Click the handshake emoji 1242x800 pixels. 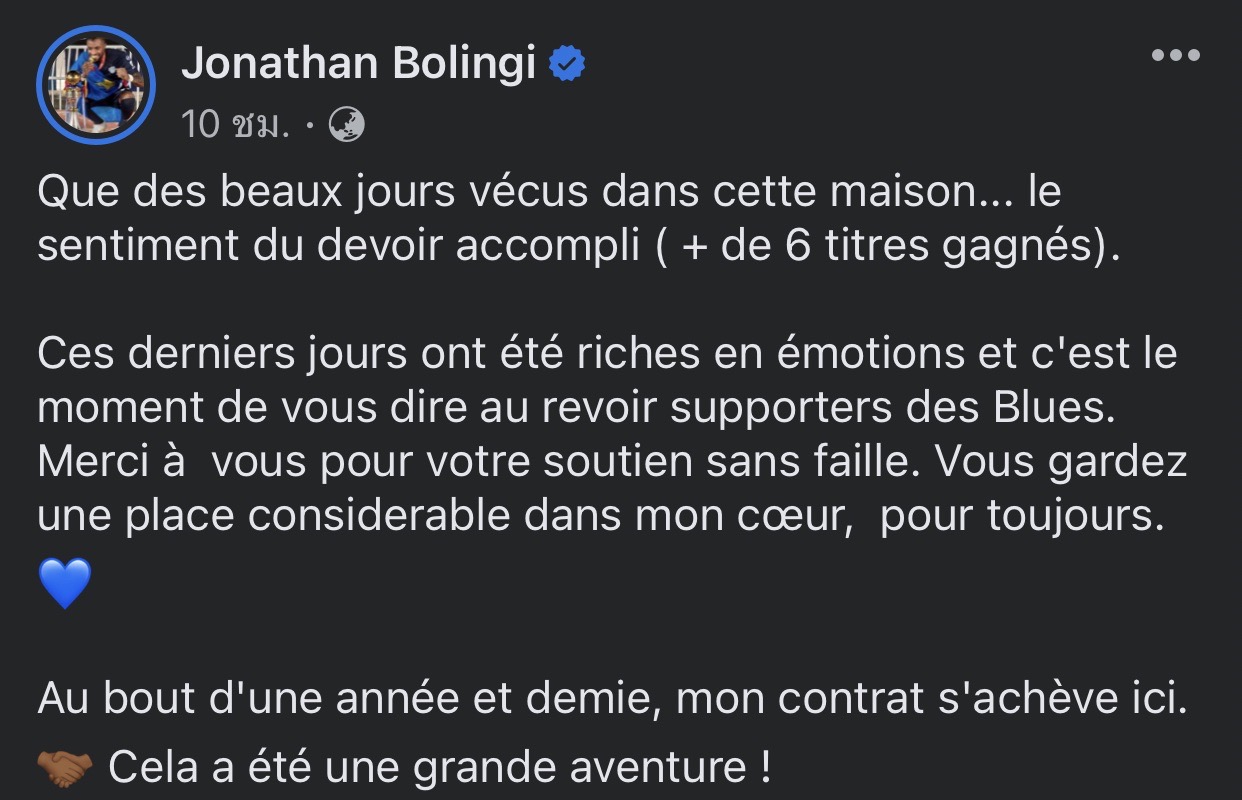(65, 768)
